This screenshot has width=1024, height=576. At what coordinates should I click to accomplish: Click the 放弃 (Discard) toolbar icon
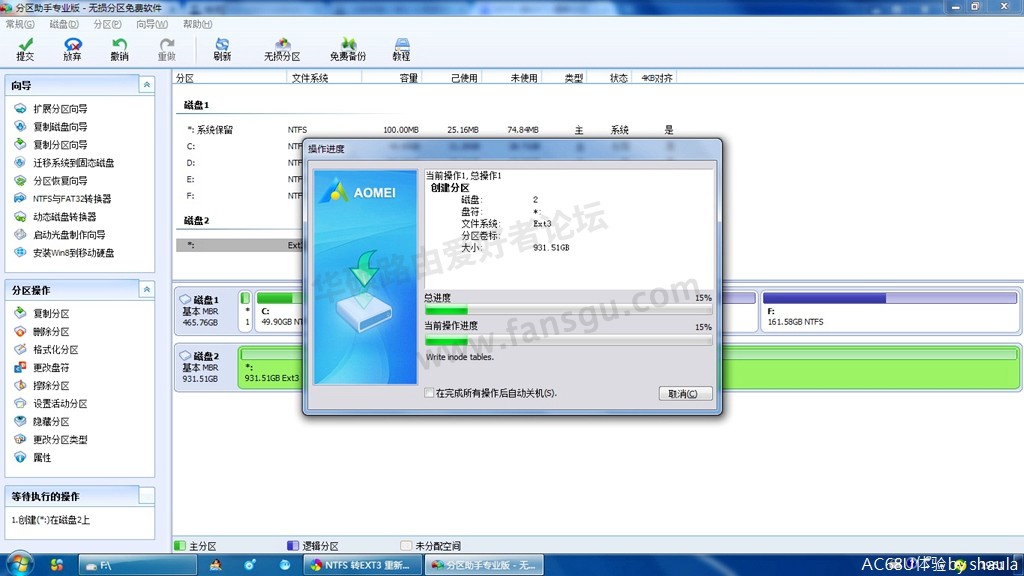tap(72, 49)
